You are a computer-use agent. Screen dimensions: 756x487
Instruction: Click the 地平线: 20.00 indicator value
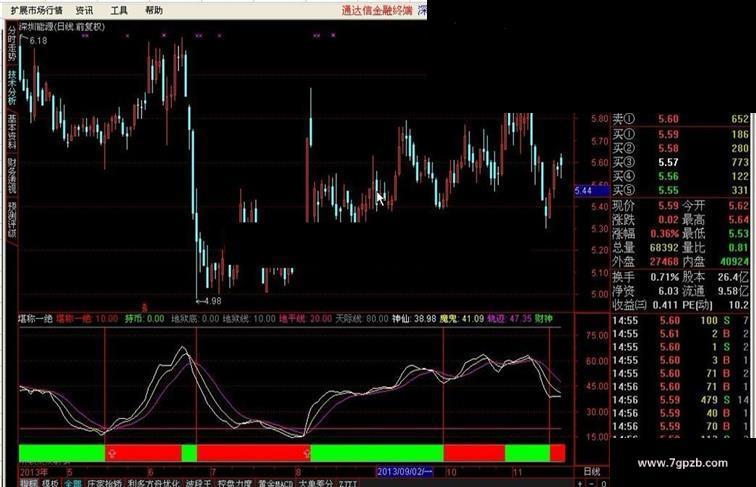[305, 318]
